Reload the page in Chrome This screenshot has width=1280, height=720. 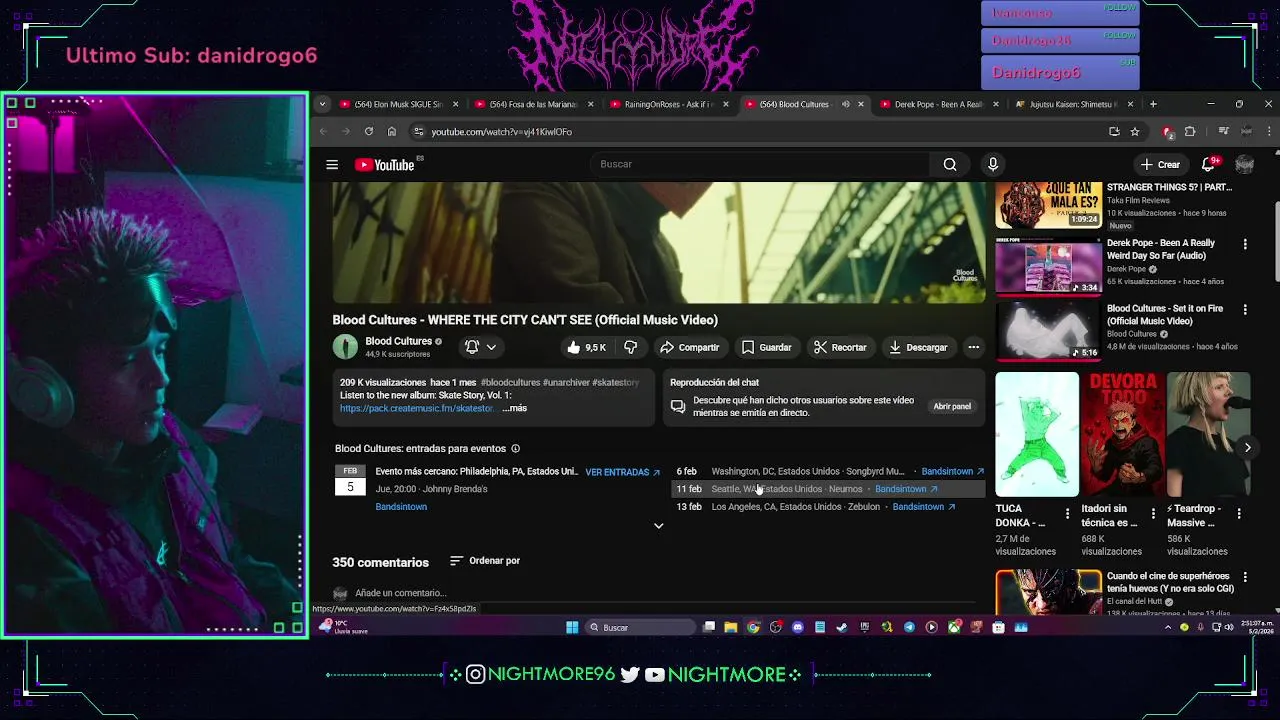tap(369, 131)
